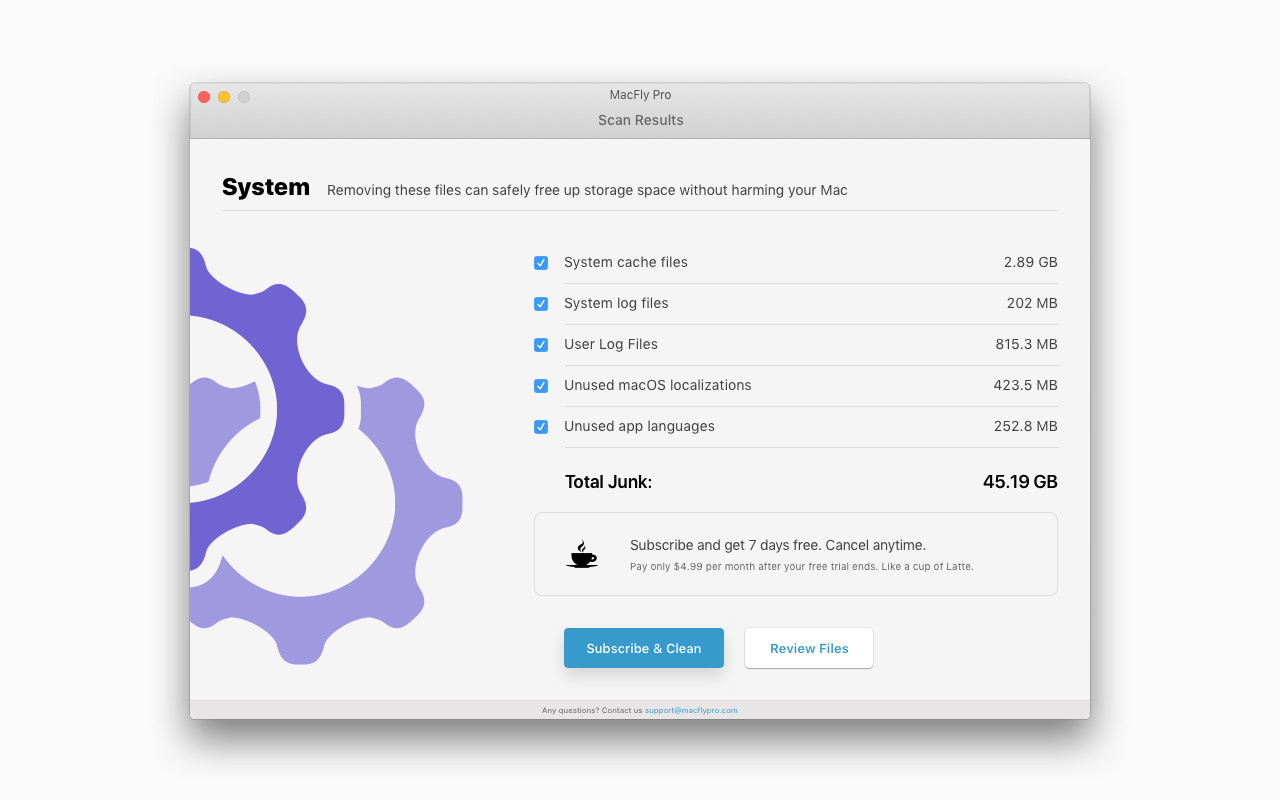Image resolution: width=1280 pixels, height=800 pixels.
Task: Click the MacFly Pro window title
Action: coord(640,95)
